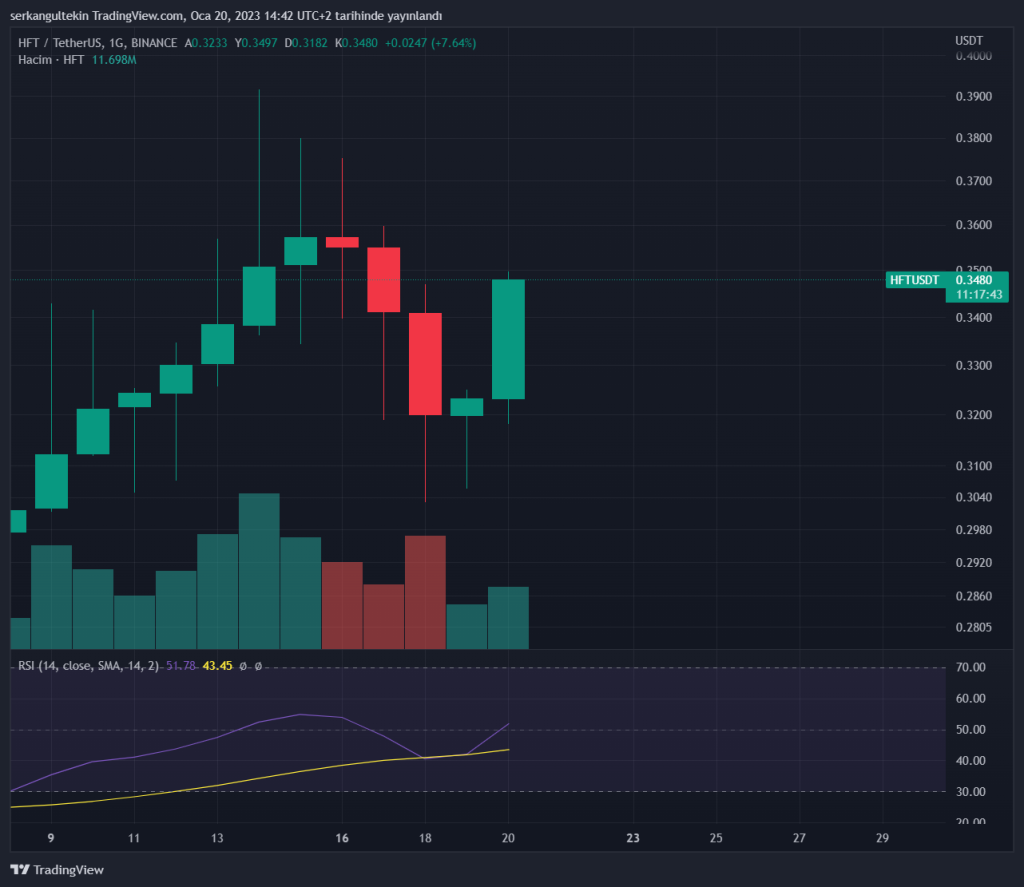Click the USDT currency label above price axis
The height and width of the screenshot is (887, 1024).
point(969,40)
